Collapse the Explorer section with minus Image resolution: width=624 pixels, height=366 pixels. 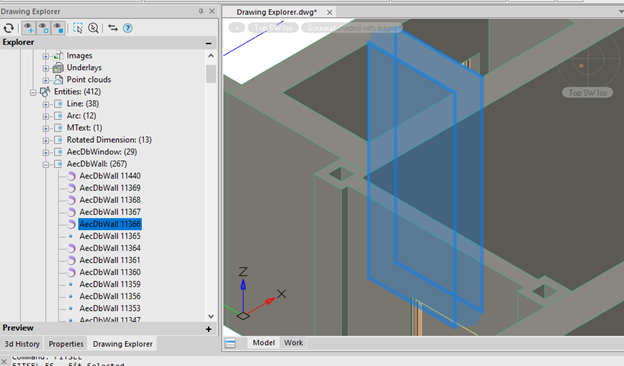pyautogui.click(x=209, y=43)
